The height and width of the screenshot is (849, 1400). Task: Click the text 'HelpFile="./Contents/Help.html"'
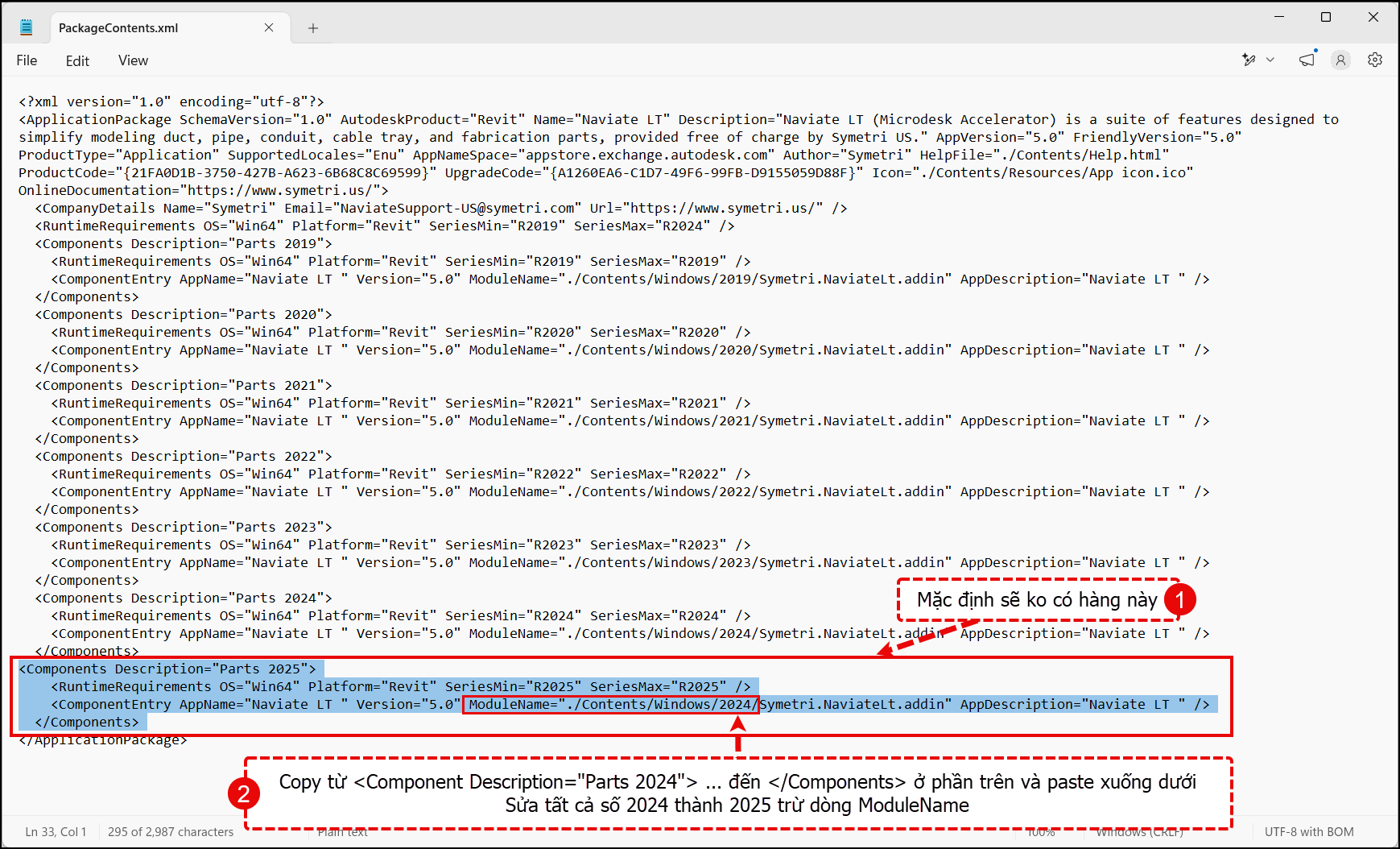click(x=1045, y=155)
